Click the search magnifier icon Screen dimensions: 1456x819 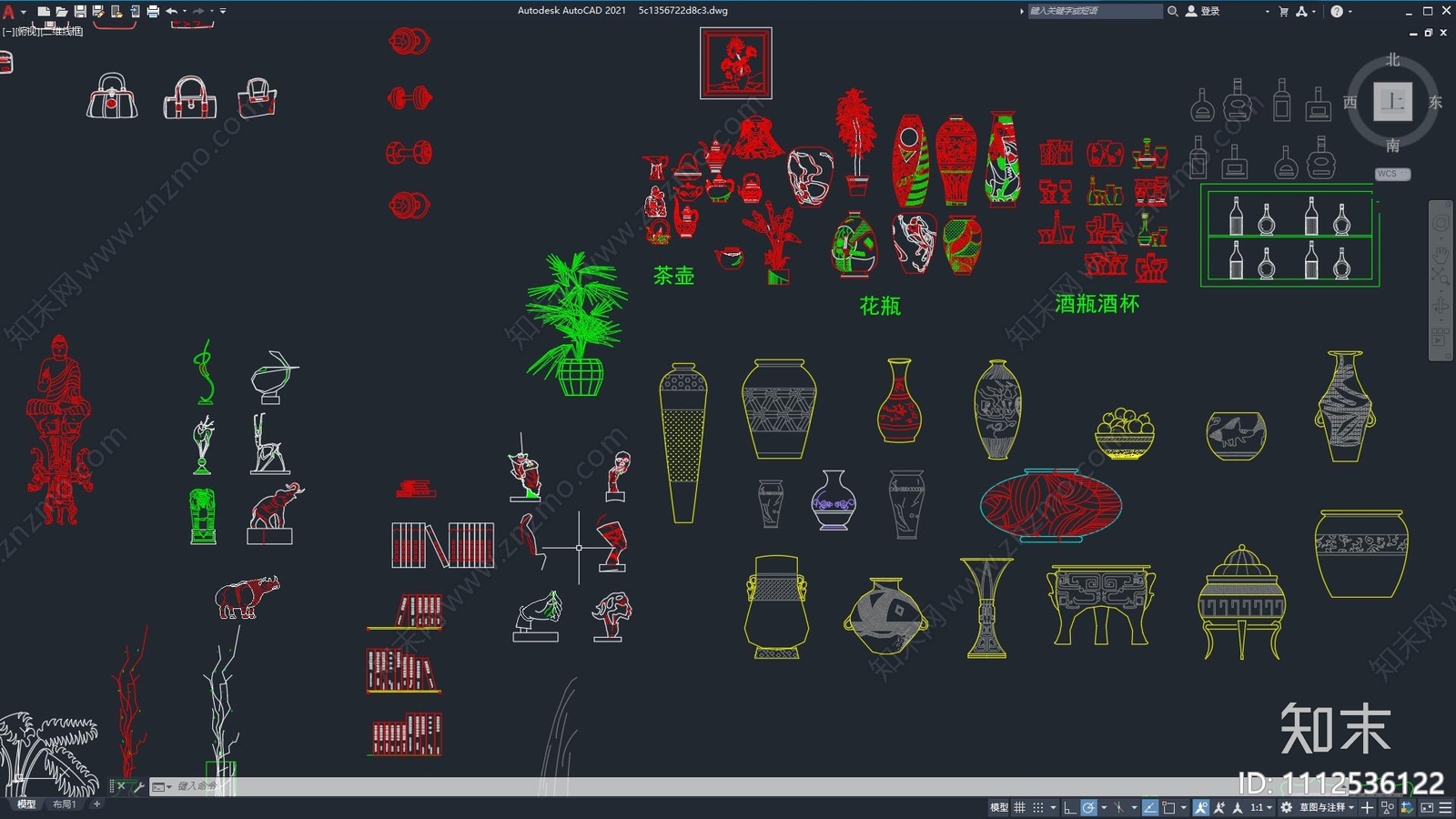tap(1173, 11)
